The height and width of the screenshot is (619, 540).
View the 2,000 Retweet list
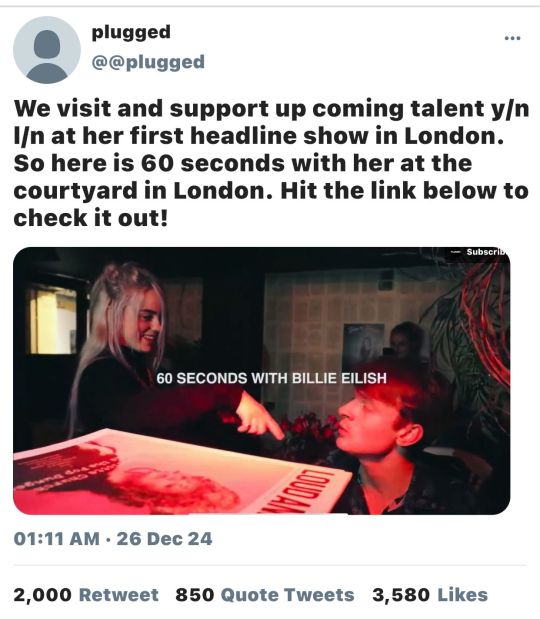click(x=86, y=595)
